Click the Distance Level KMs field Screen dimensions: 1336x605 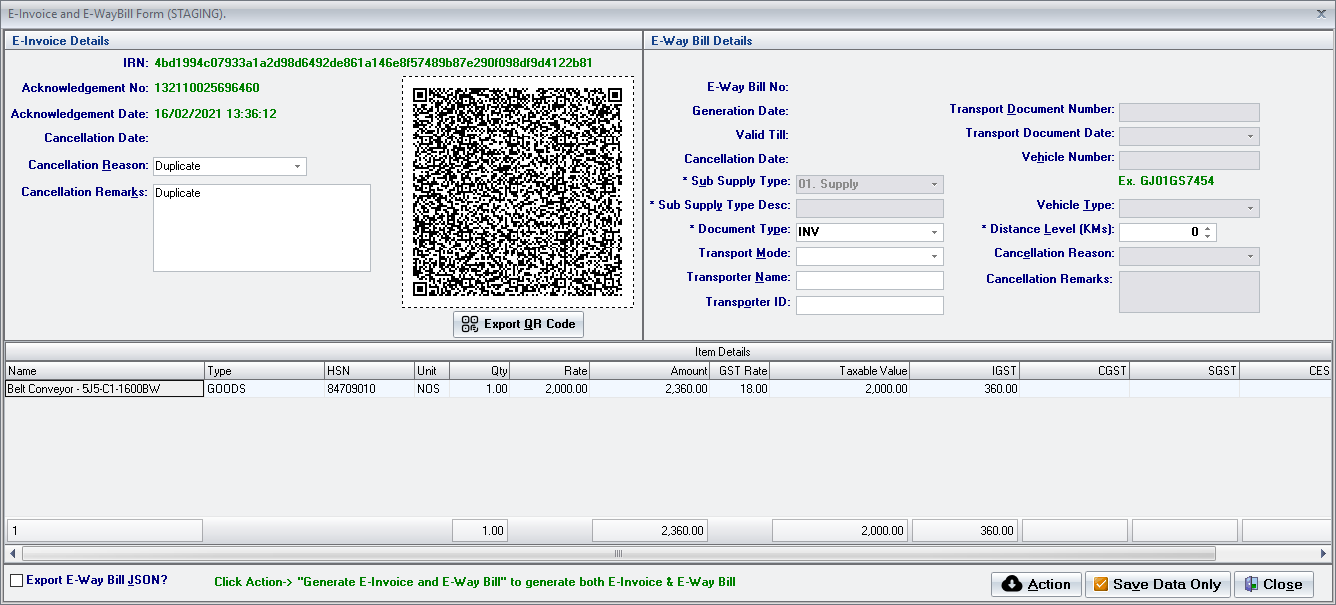1160,232
